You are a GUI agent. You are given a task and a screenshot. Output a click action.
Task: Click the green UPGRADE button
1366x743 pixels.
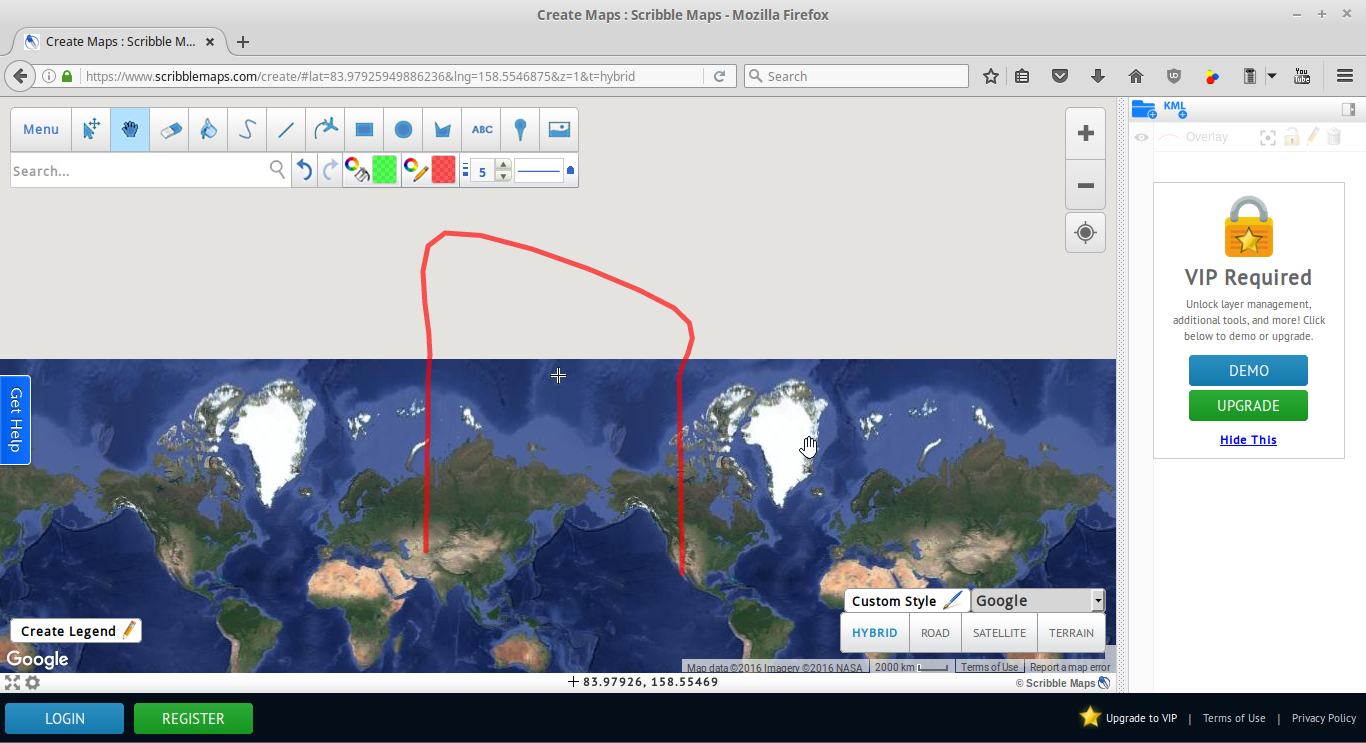tap(1248, 406)
